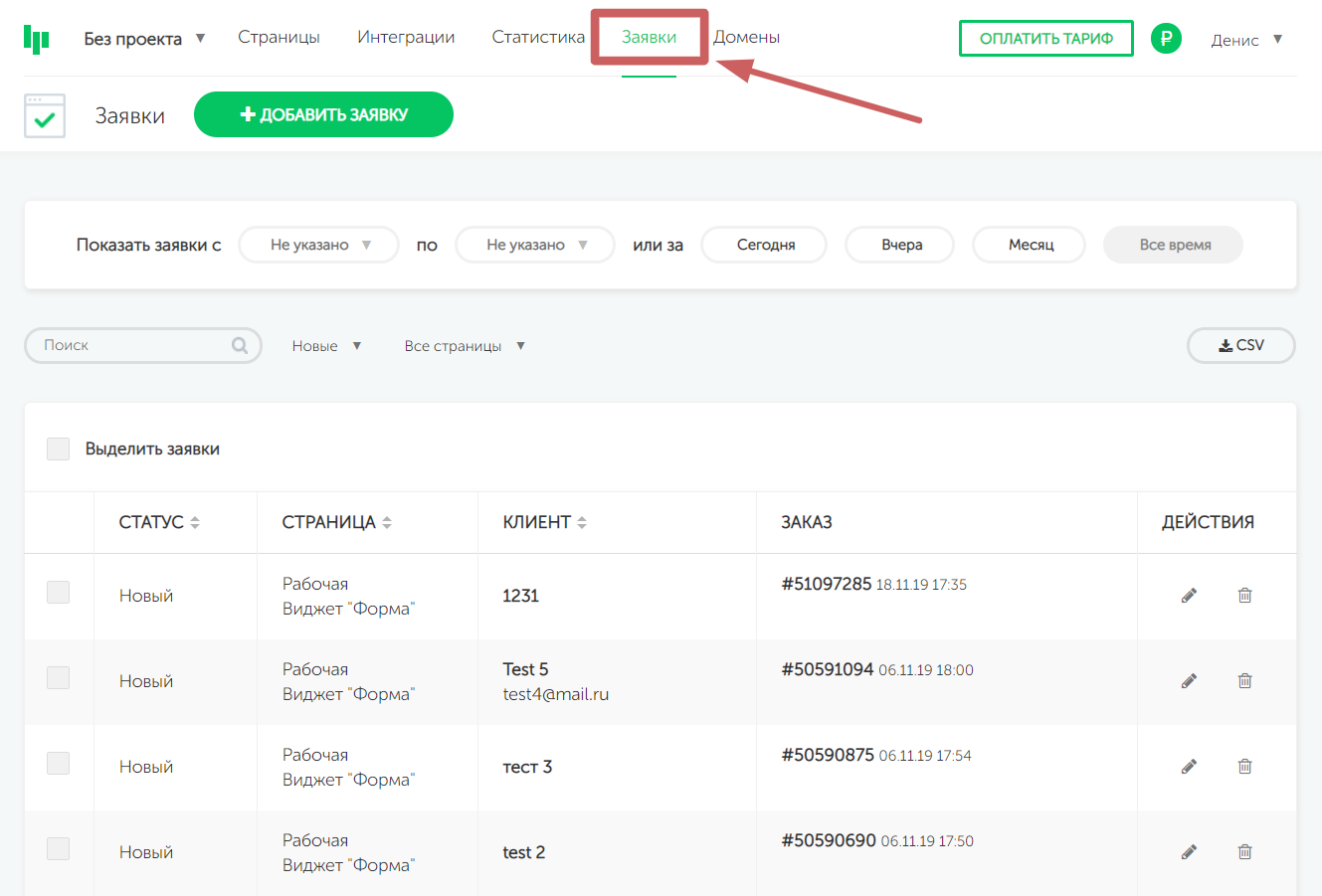This screenshot has height=896, width=1322.
Task: Edit order #51097285 with pencil icon
Action: pyautogui.click(x=1189, y=596)
